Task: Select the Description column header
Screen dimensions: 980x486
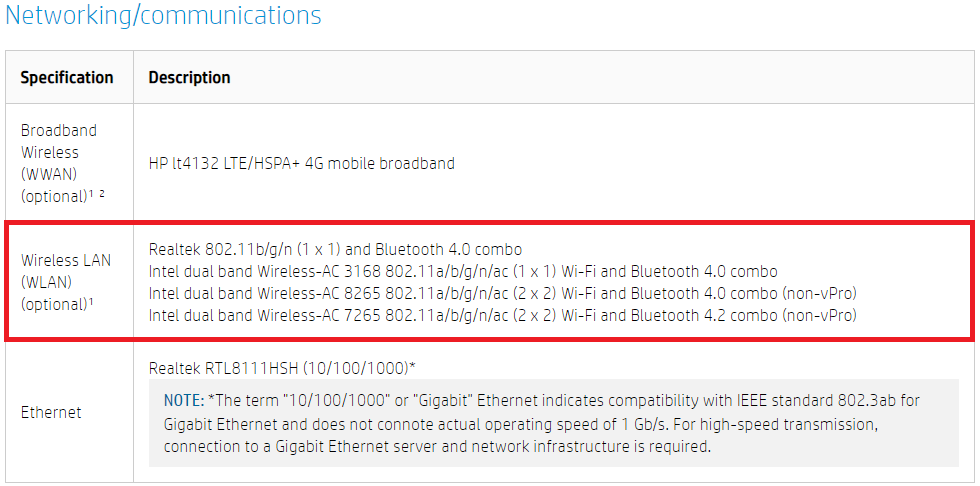Action: click(189, 77)
